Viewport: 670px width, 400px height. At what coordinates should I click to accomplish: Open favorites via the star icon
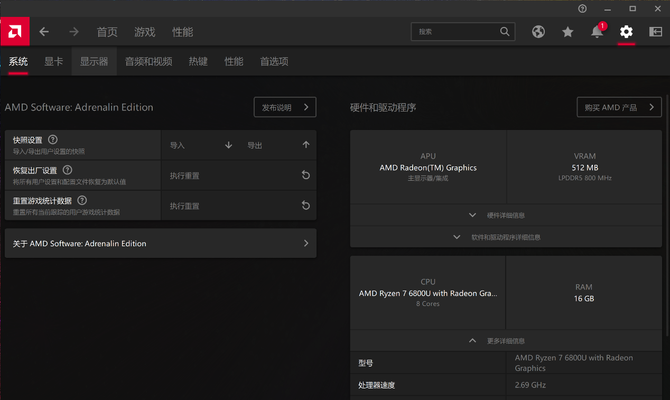click(x=567, y=32)
